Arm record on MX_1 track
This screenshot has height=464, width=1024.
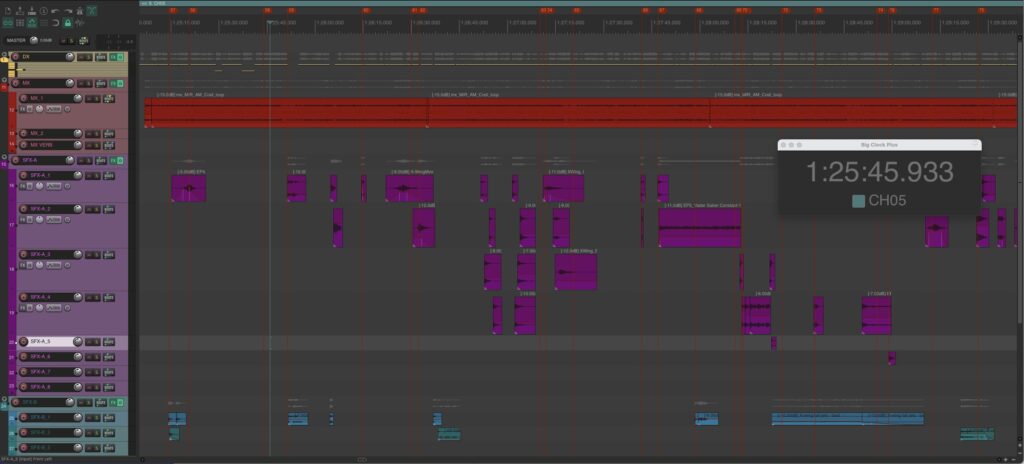coord(22,98)
